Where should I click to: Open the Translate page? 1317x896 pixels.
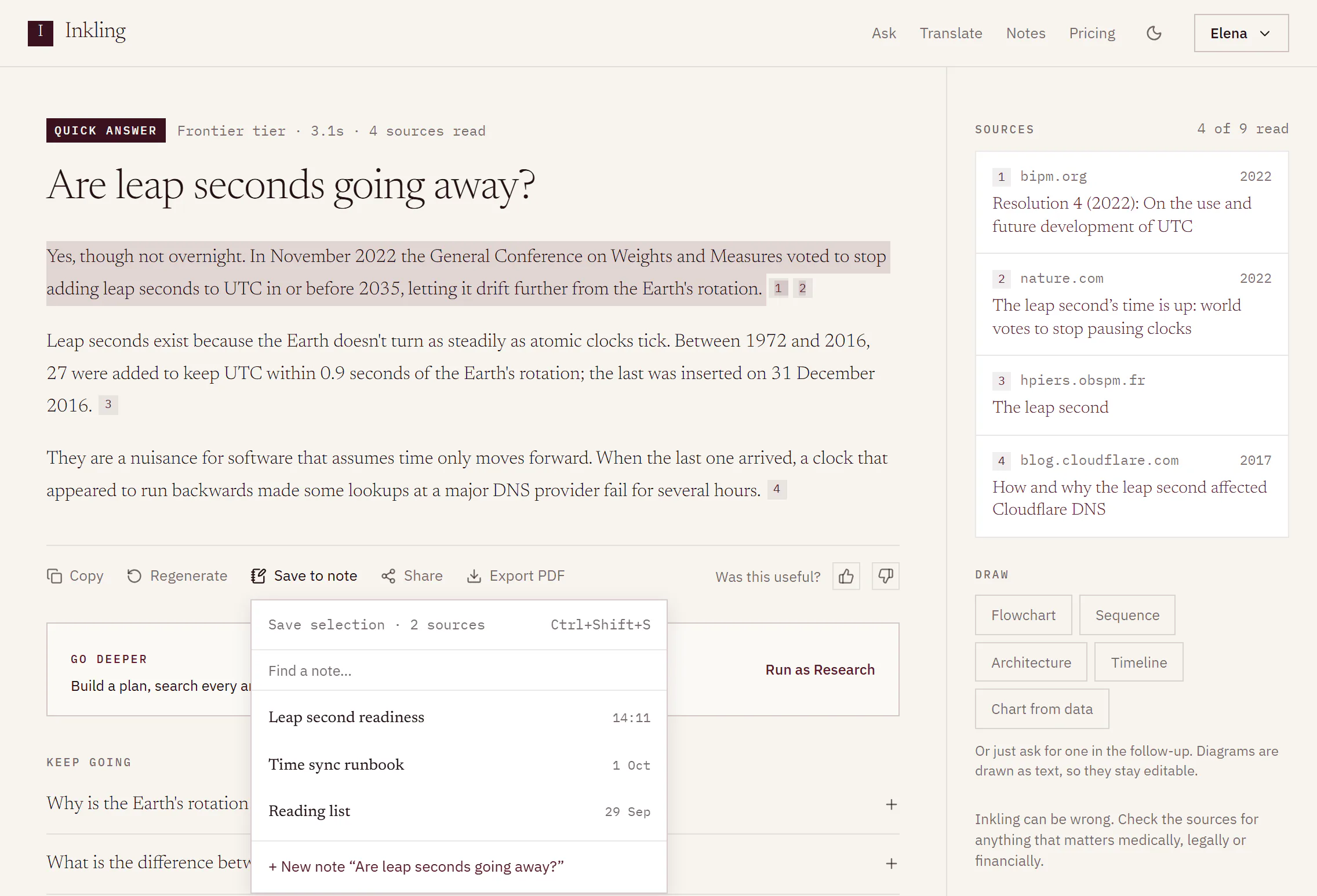tap(951, 33)
